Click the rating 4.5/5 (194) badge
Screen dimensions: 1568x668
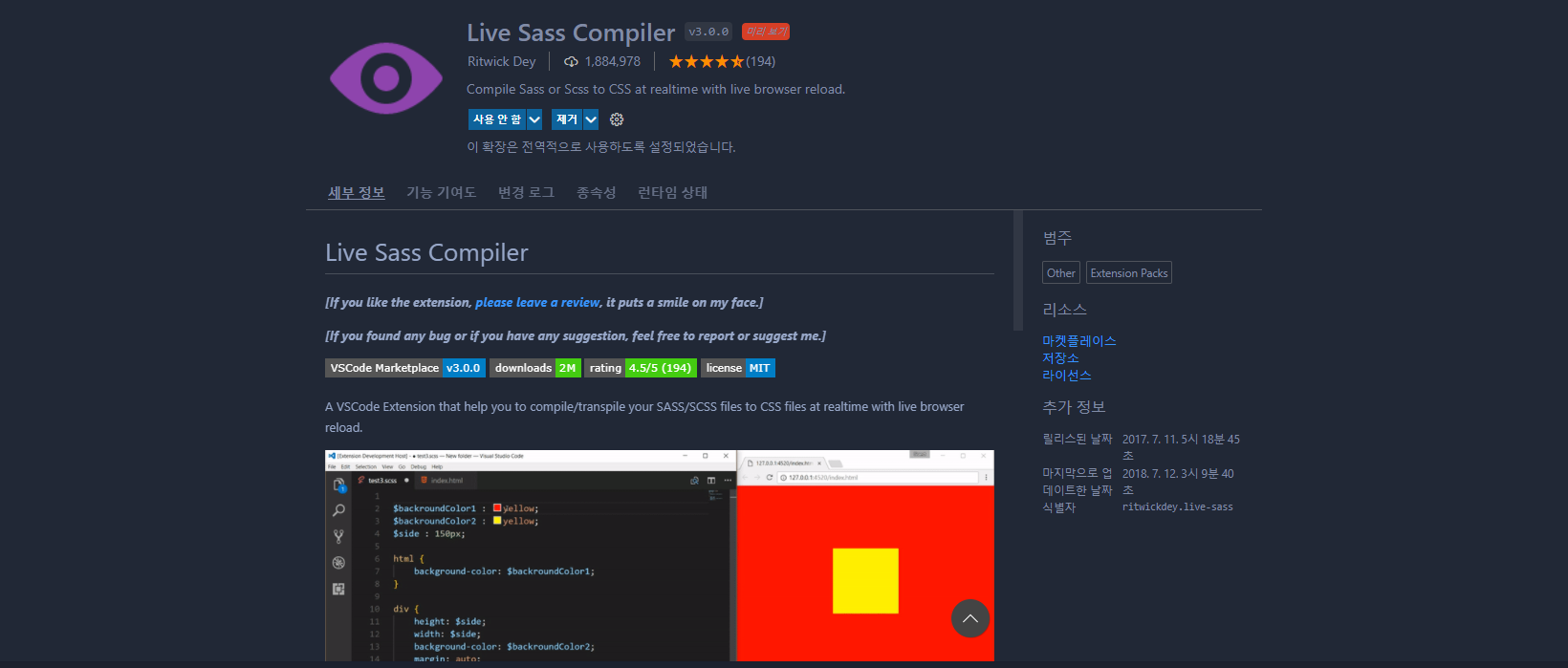tap(641, 368)
